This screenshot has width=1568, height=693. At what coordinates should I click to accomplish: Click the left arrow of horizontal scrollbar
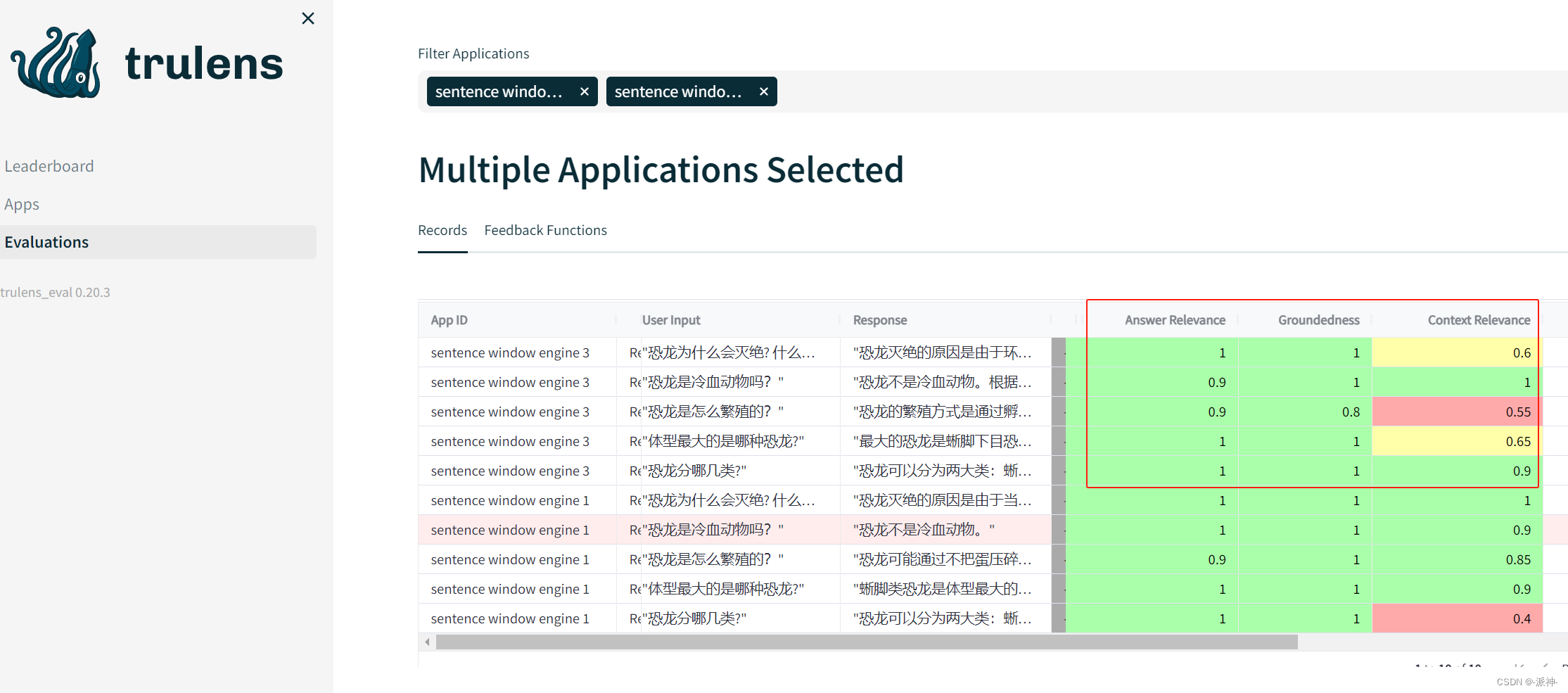[x=427, y=642]
